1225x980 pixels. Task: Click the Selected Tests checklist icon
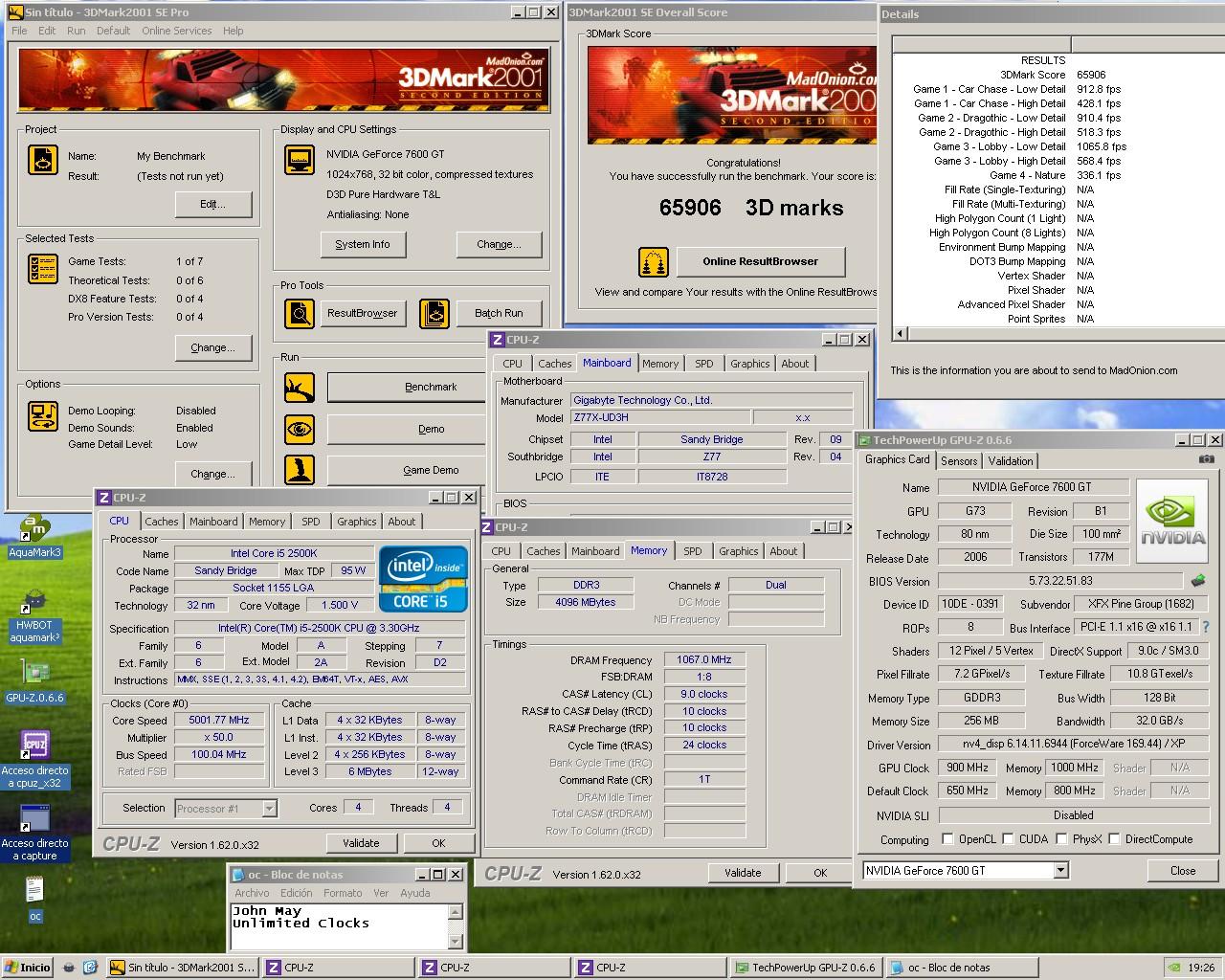[43, 269]
